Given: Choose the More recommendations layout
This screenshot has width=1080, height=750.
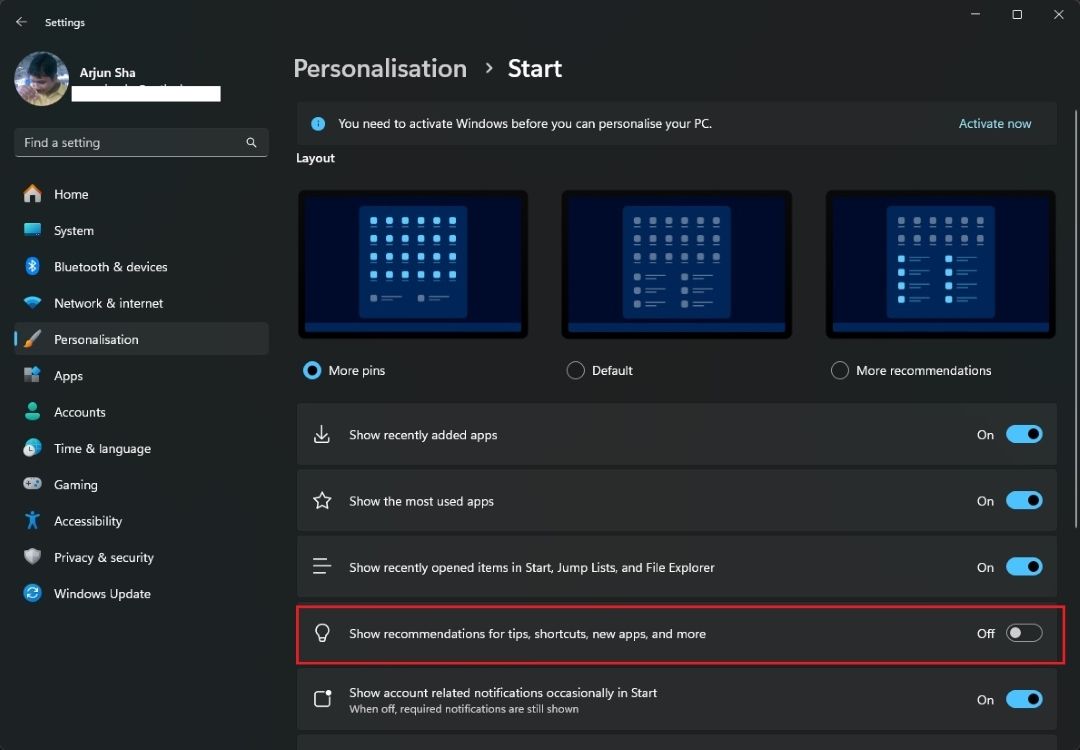Looking at the screenshot, I should pos(839,370).
